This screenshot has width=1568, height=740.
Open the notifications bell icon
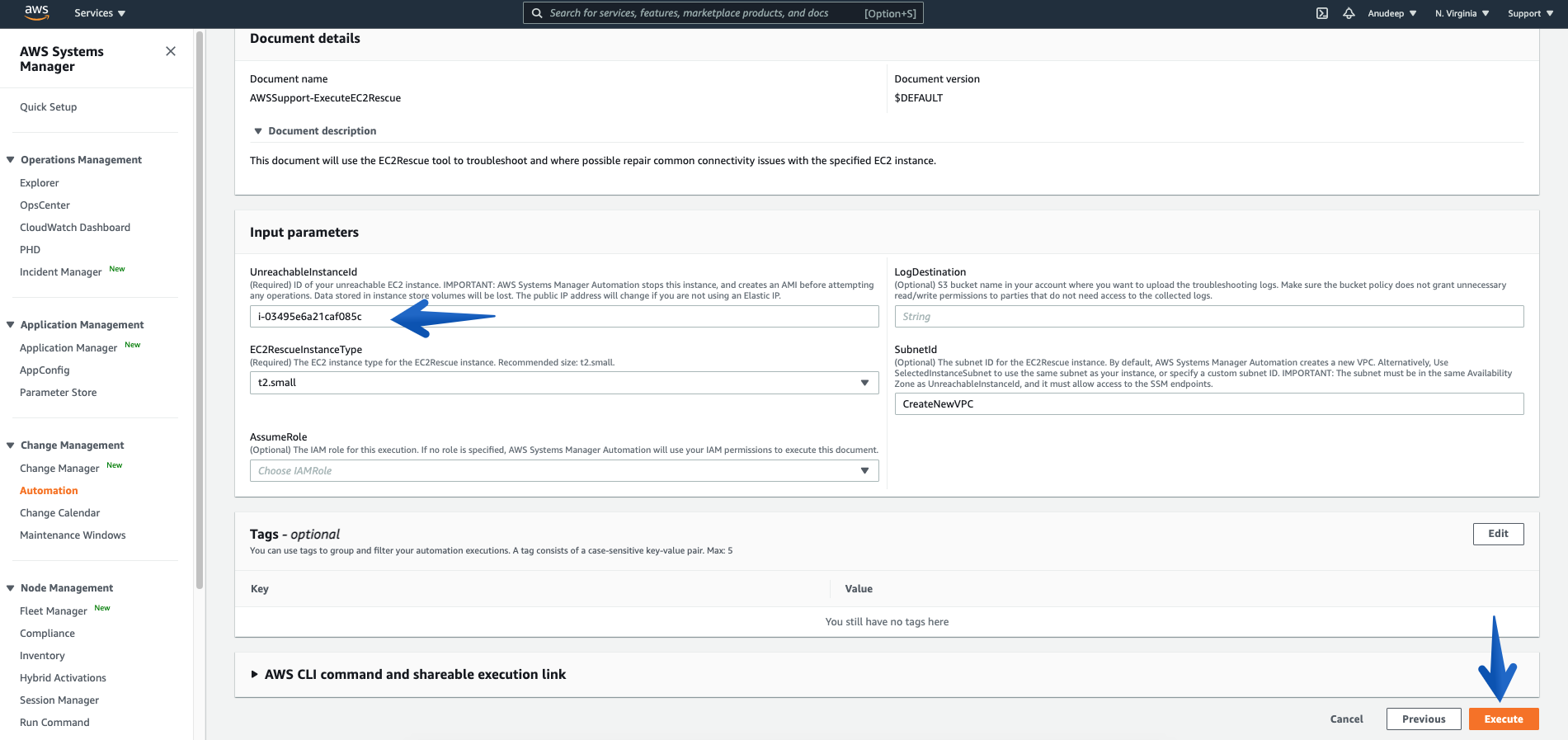click(x=1349, y=13)
